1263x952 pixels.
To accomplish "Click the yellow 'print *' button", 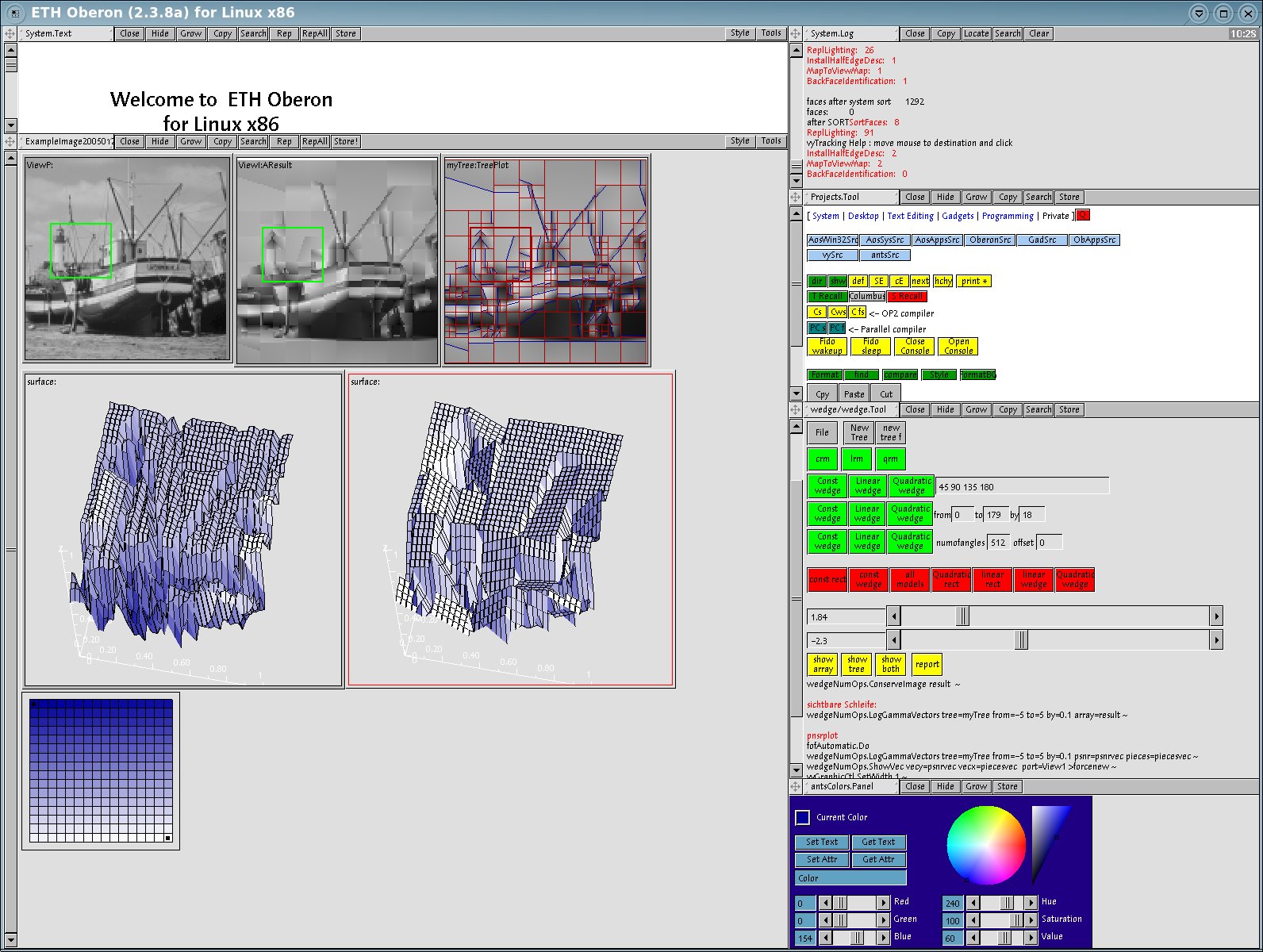I will (974, 281).
